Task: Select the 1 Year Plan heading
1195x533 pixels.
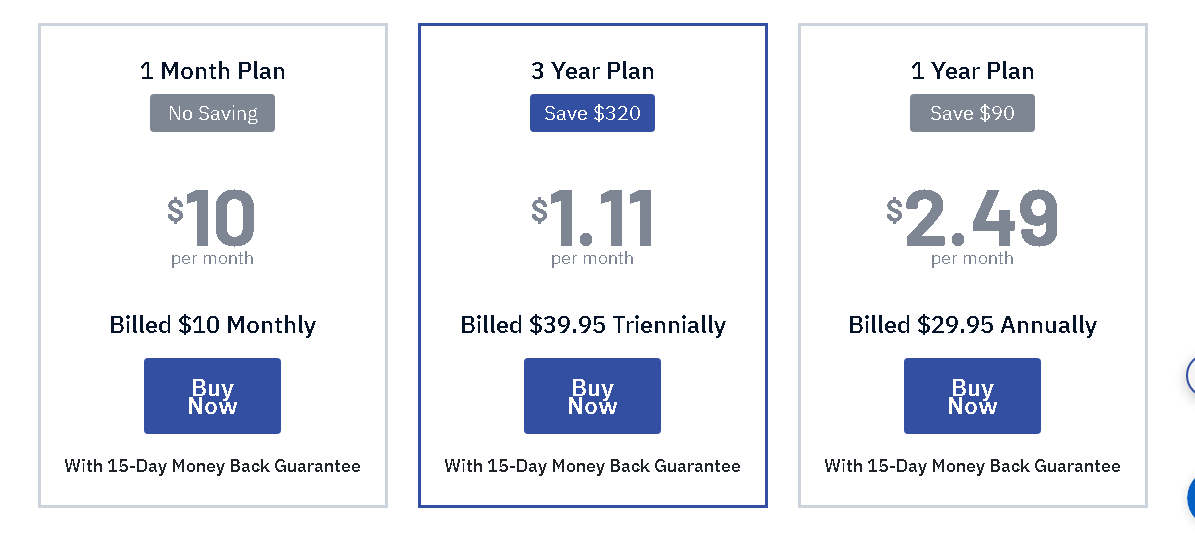Action: pyautogui.click(x=972, y=71)
